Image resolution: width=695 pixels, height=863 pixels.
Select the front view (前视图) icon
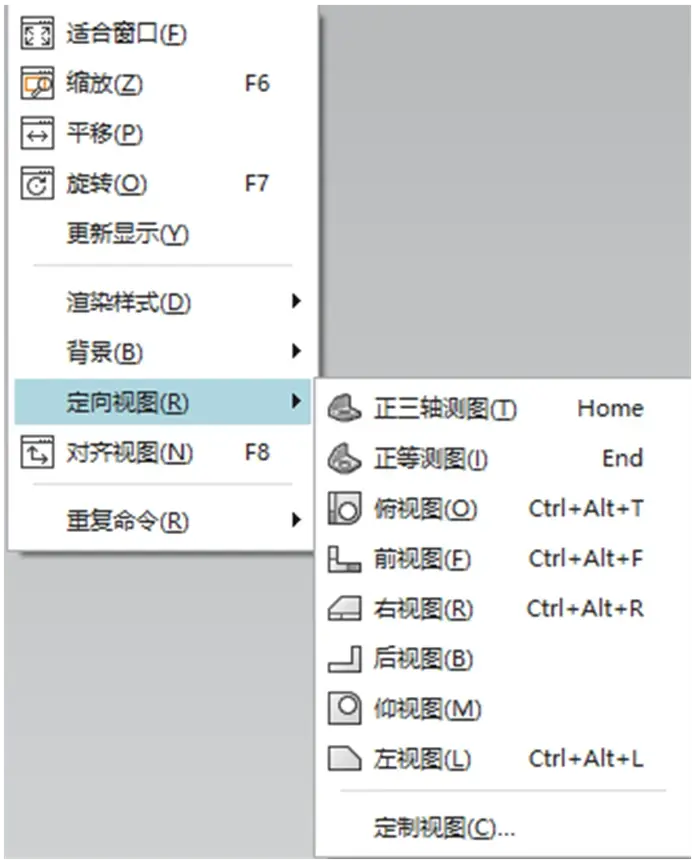pos(344,559)
